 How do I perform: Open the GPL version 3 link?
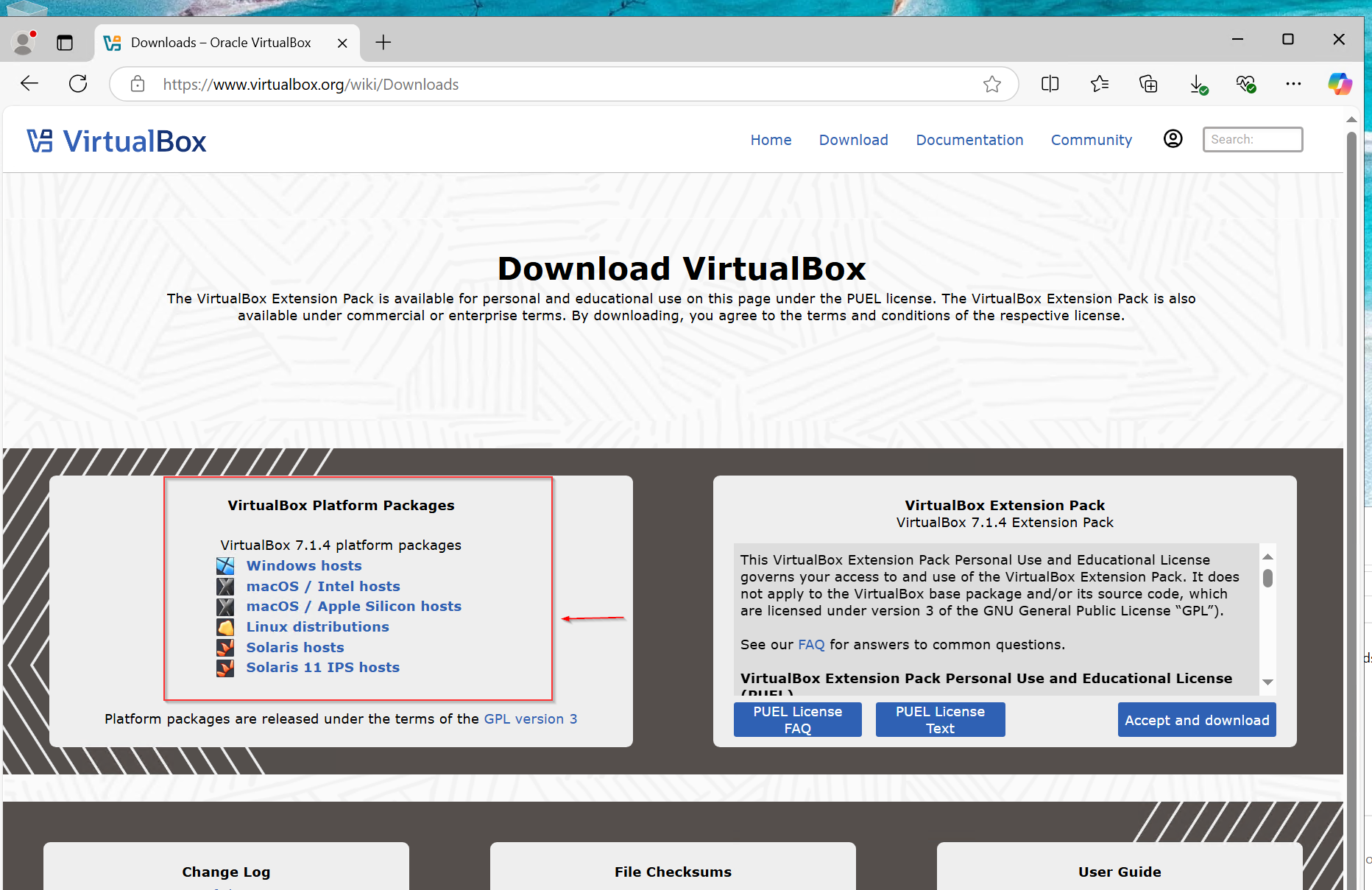coord(530,719)
